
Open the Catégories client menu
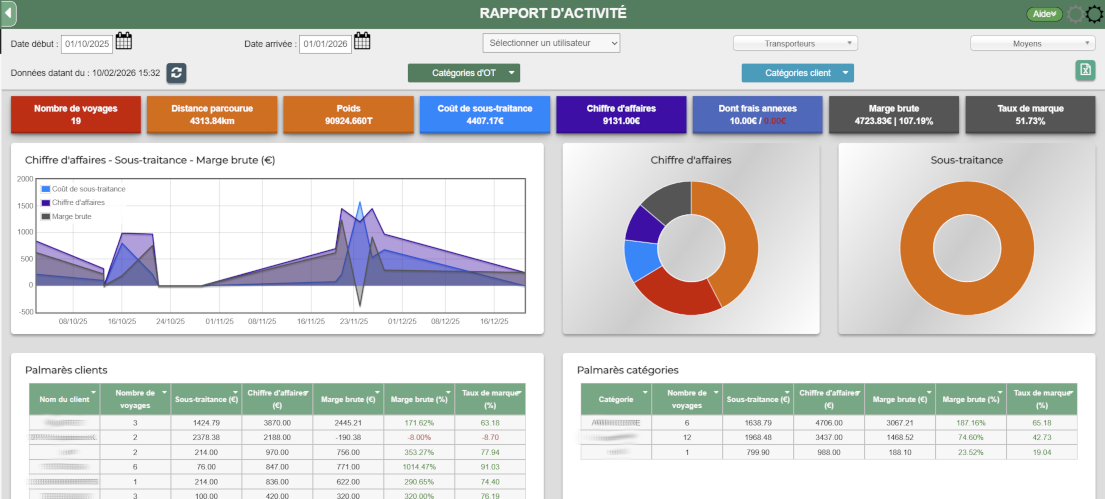pyautogui.click(x=797, y=73)
